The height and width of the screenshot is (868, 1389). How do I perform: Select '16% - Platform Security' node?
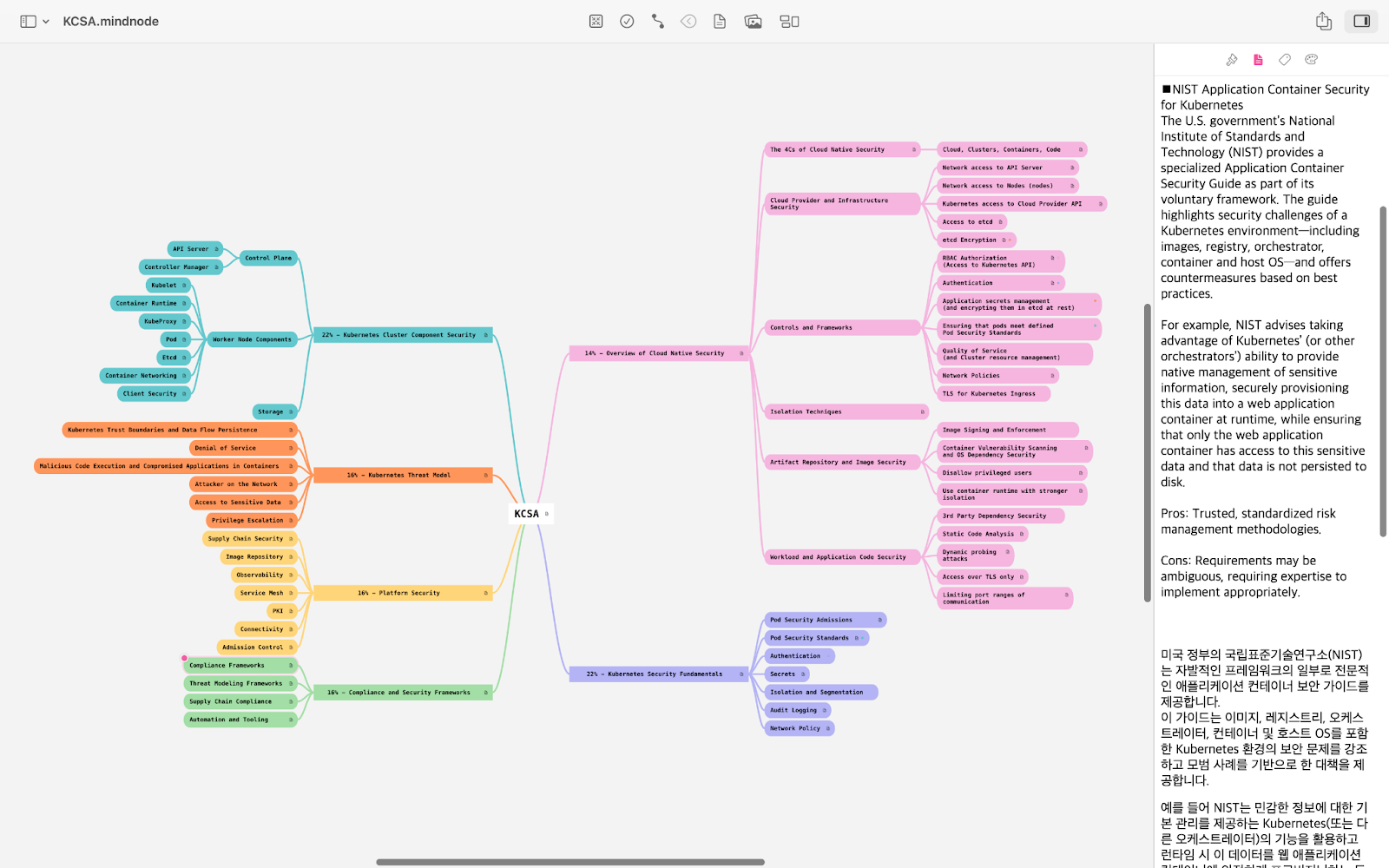404,593
